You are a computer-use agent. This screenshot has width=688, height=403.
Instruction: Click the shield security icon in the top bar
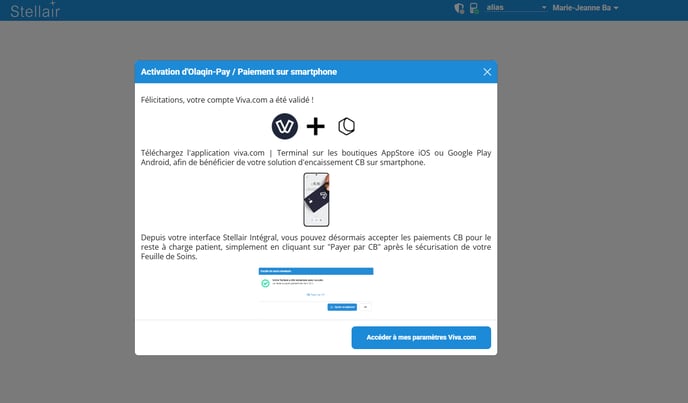tap(459, 8)
